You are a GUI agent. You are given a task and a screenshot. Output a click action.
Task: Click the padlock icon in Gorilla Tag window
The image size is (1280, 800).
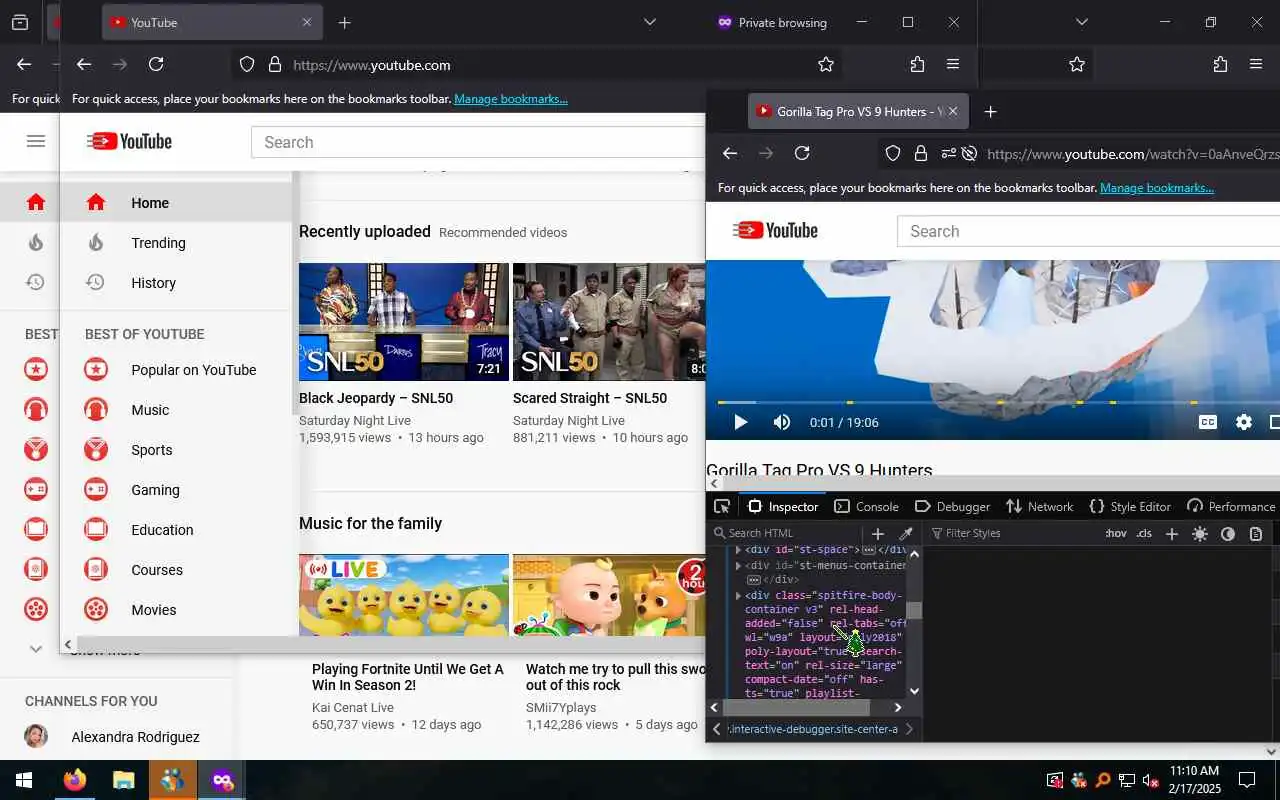921,153
